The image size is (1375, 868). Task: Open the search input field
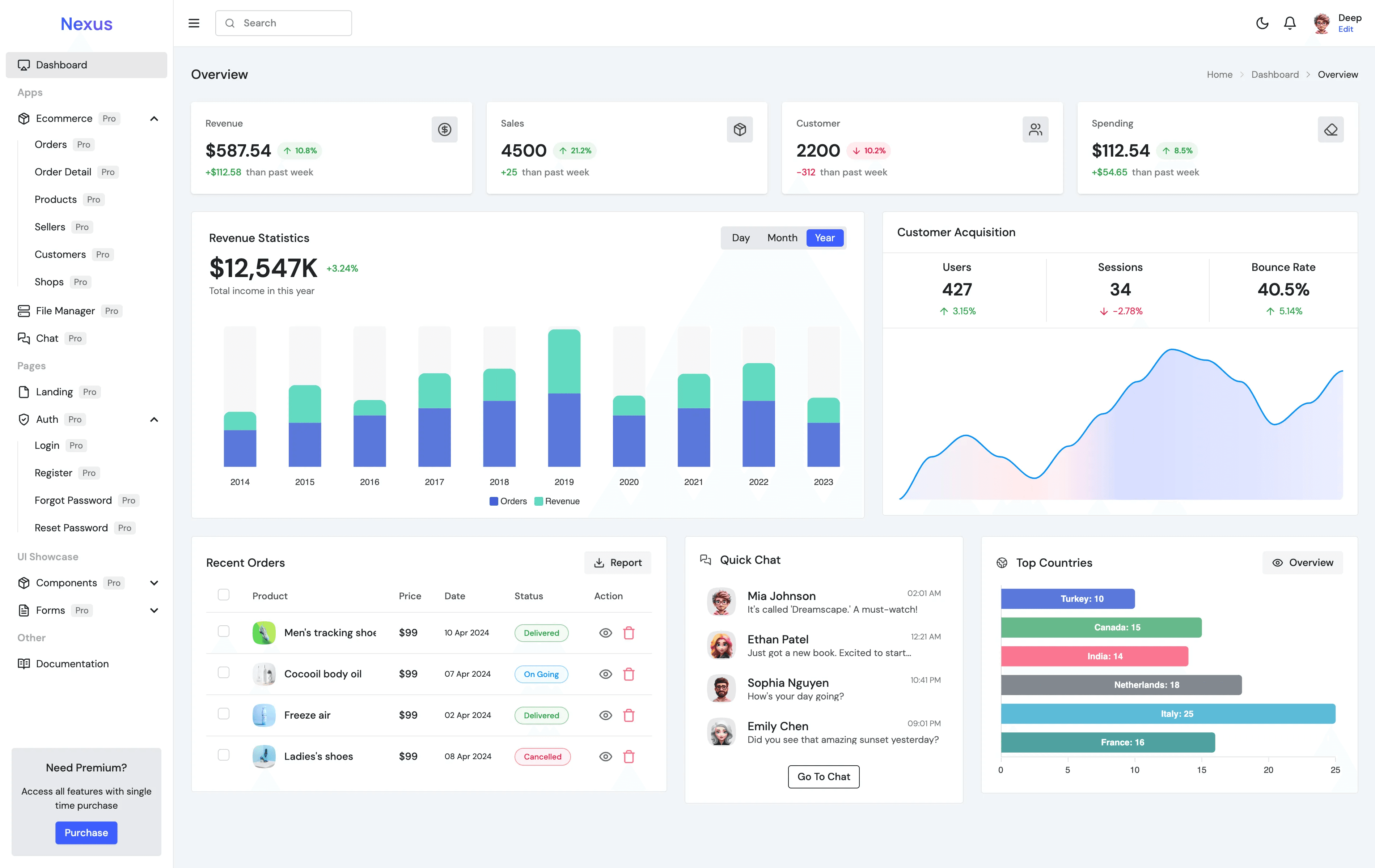pyautogui.click(x=284, y=23)
